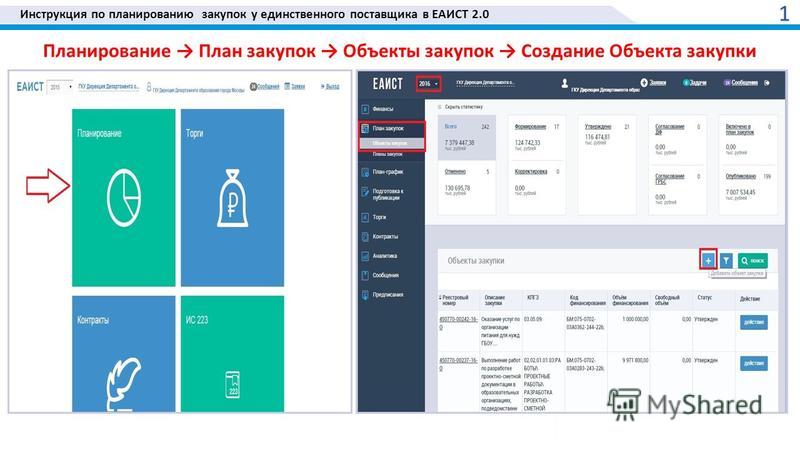Click the ЕАИСТ logo in the tile home screen
The height and width of the screenshot is (450, 800).
30,87
